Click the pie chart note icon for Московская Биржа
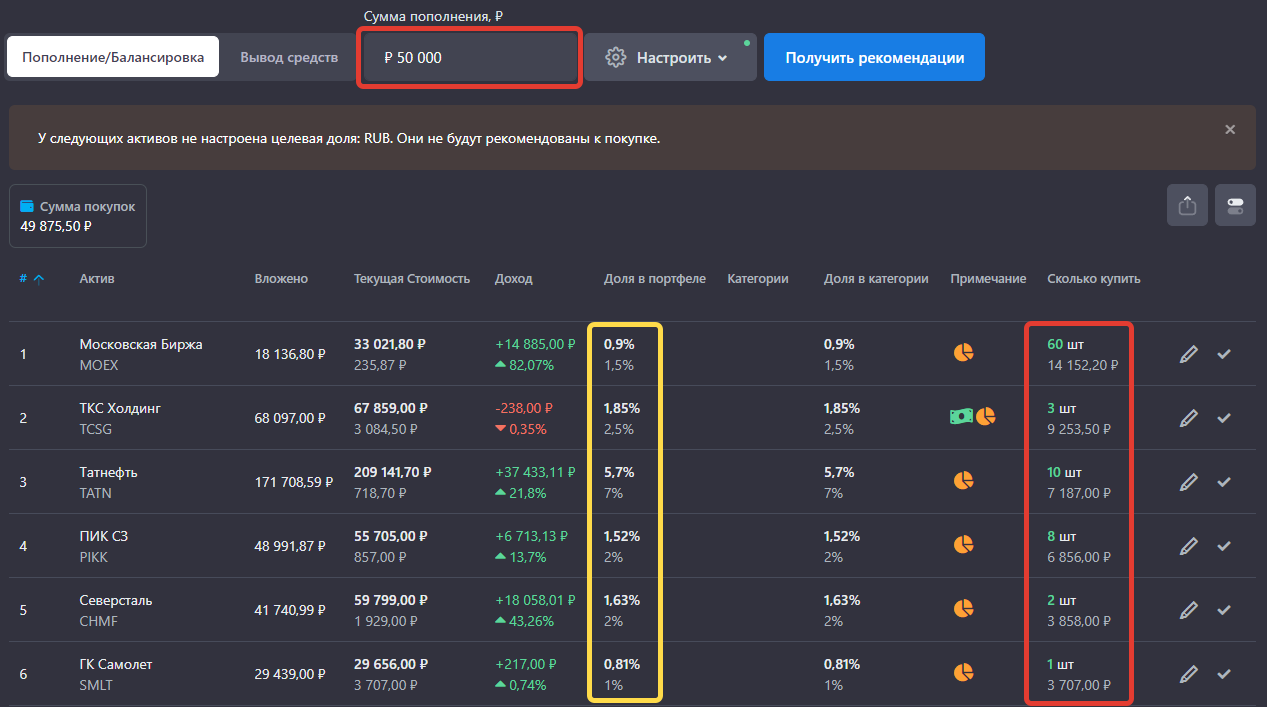This screenshot has height=707, width=1267. pyautogui.click(x=963, y=352)
